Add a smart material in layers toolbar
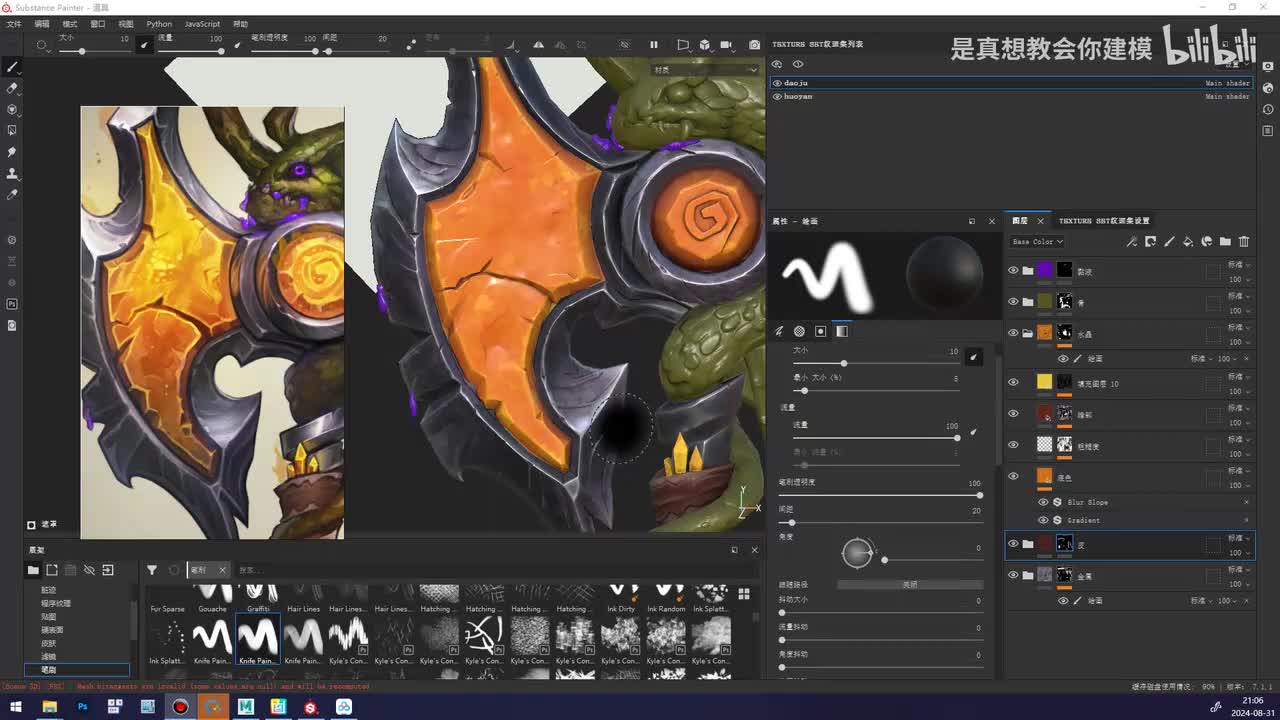 click(1207, 241)
